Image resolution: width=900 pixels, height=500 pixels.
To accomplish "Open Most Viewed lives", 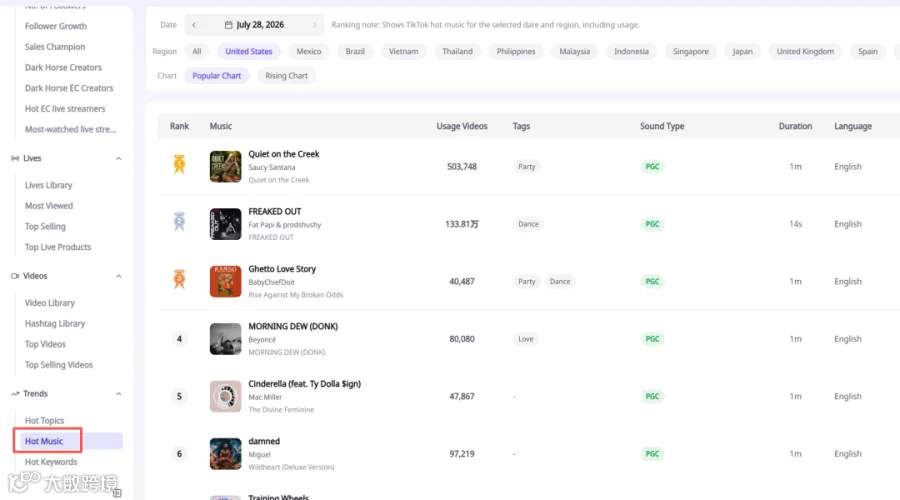I will click(49, 206).
